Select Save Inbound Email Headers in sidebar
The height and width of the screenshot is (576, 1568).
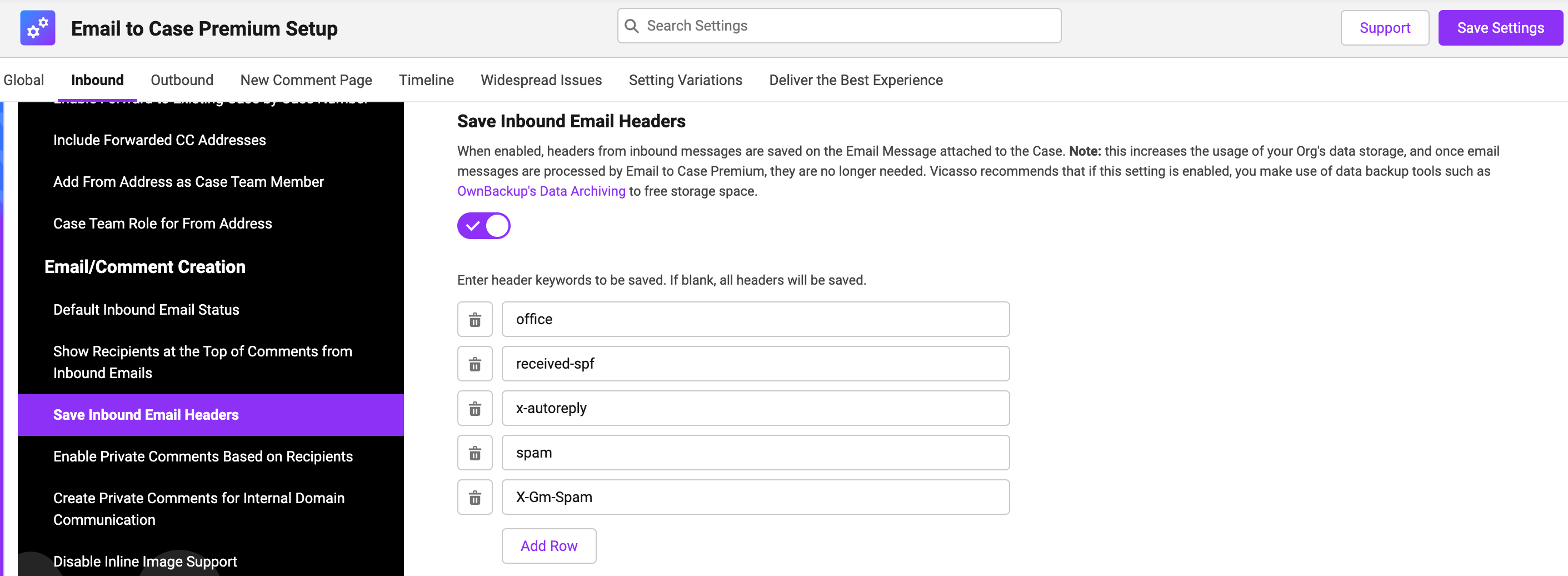tap(211, 415)
